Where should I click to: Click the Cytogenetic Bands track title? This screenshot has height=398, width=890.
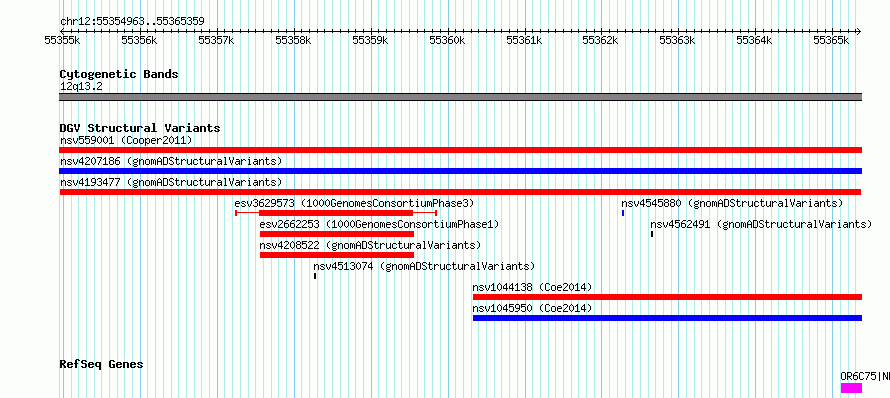[119, 74]
